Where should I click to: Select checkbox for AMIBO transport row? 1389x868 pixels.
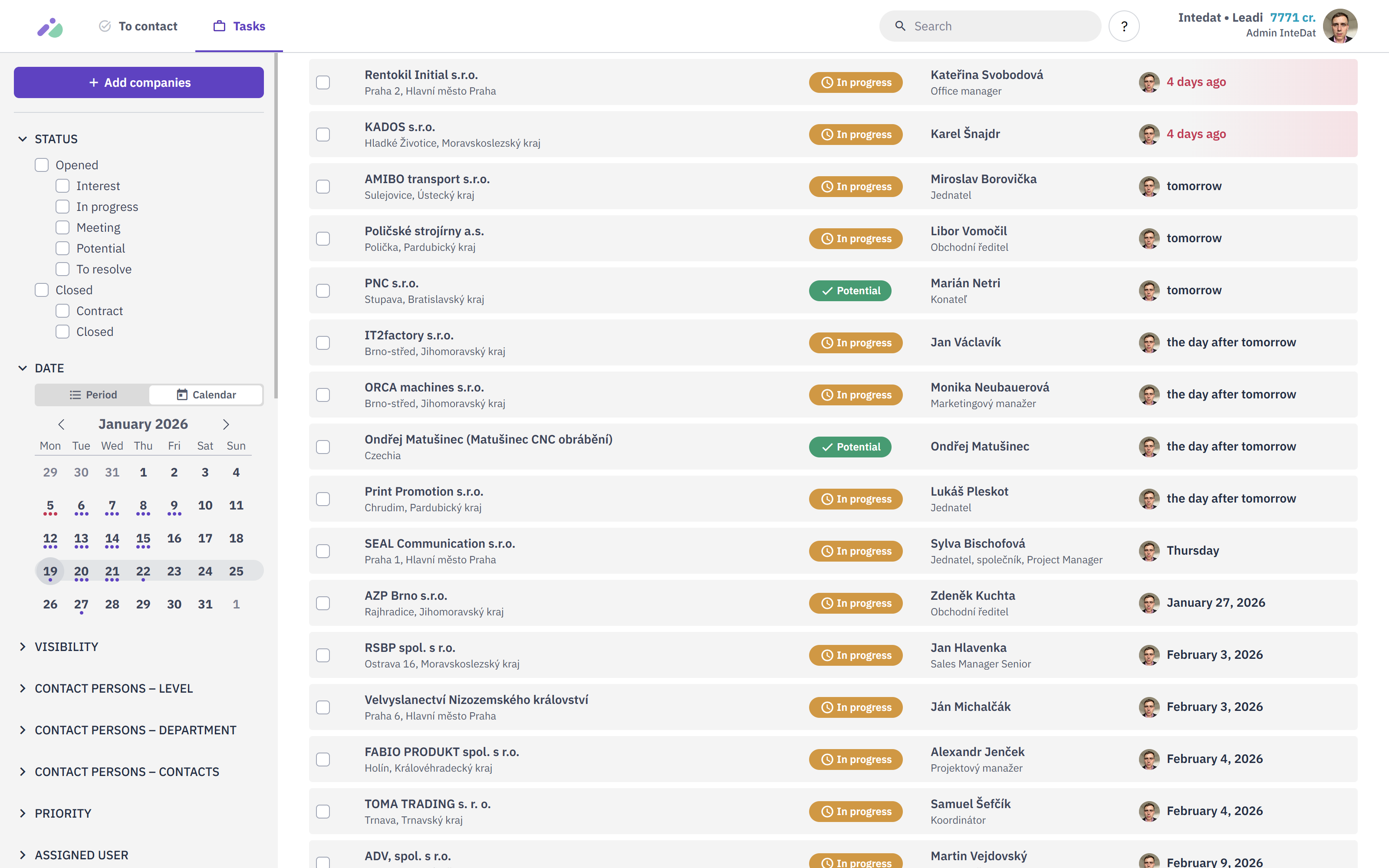point(323,187)
